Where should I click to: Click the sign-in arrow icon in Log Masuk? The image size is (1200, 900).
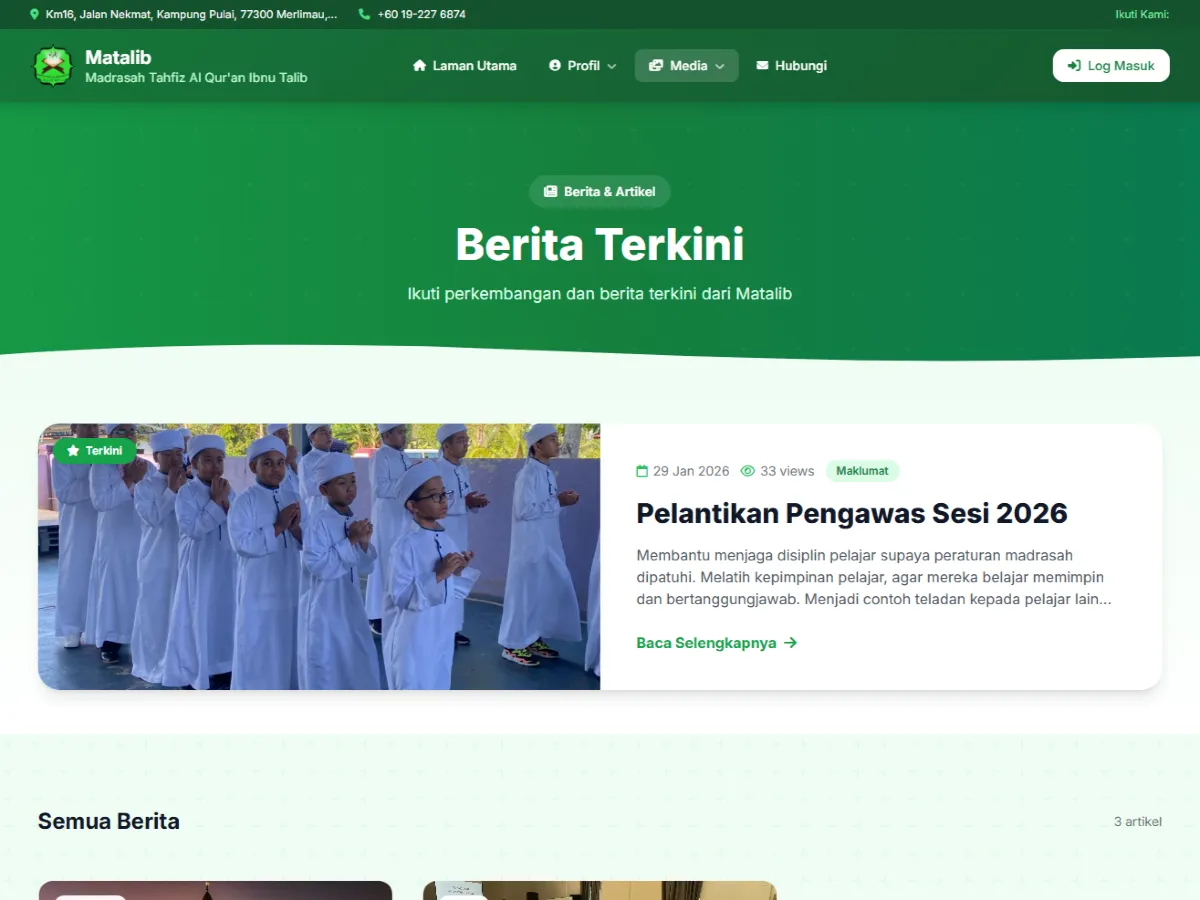[1074, 66]
